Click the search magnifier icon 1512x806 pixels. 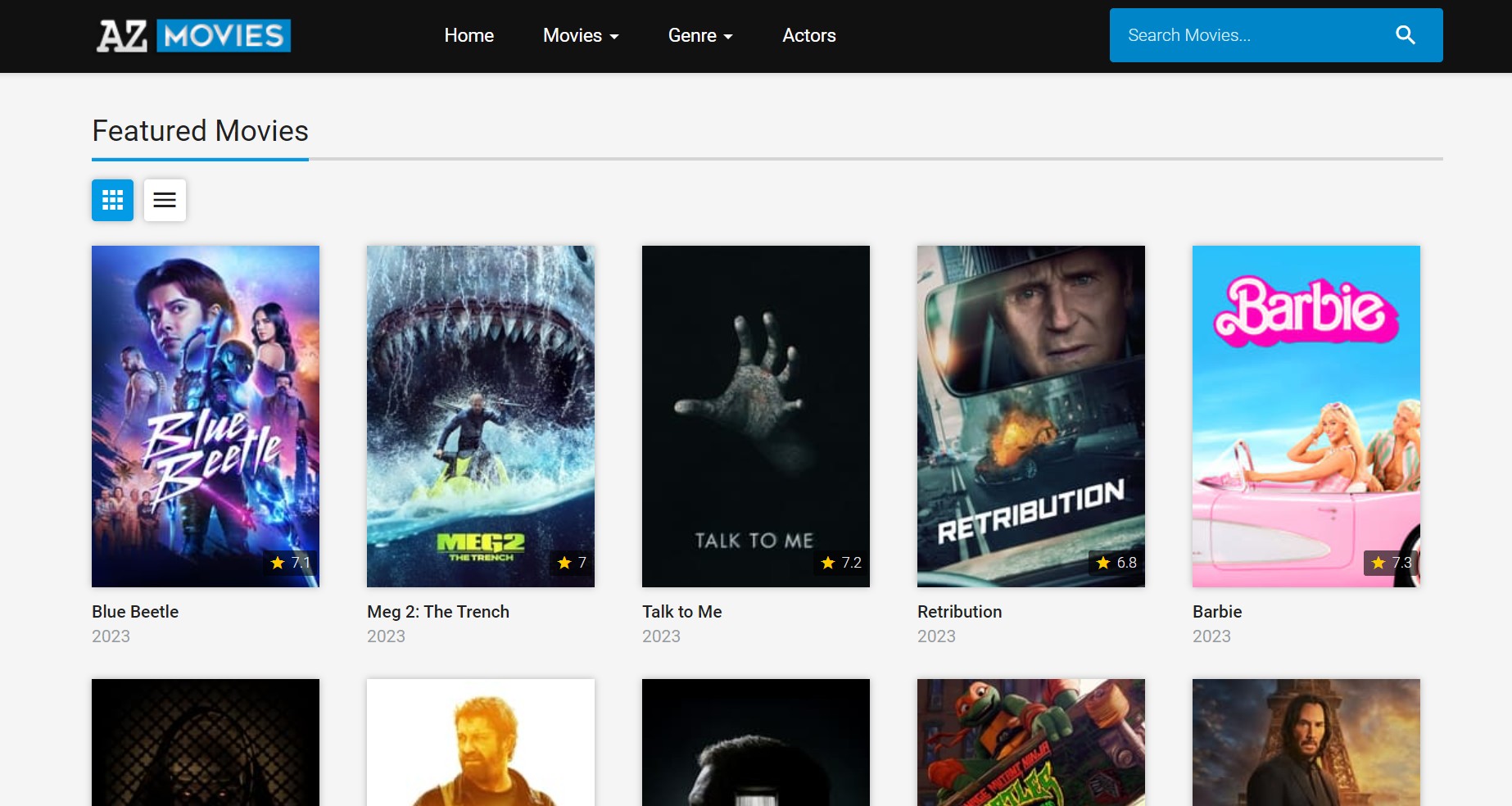[1405, 35]
